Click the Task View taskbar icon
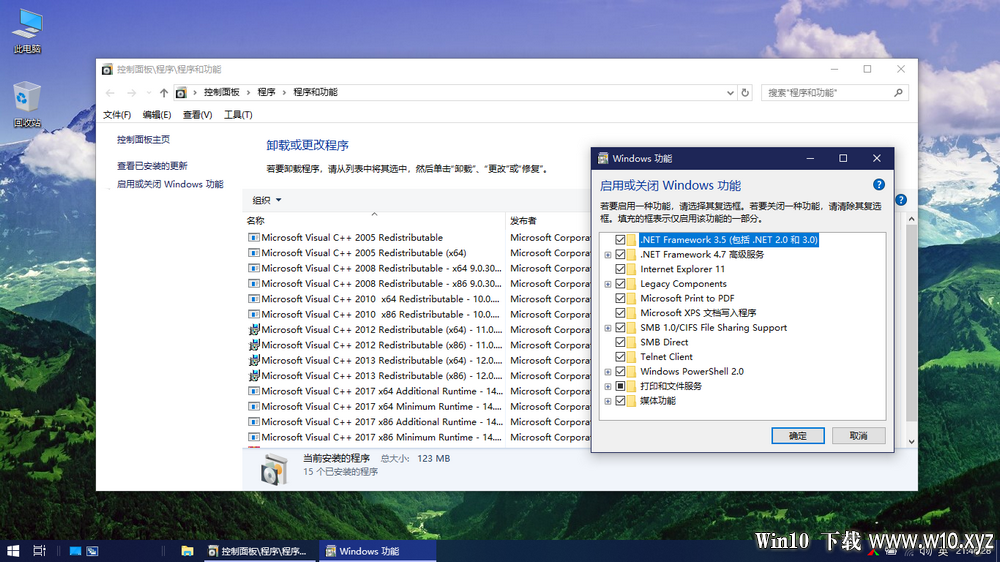 [40, 551]
